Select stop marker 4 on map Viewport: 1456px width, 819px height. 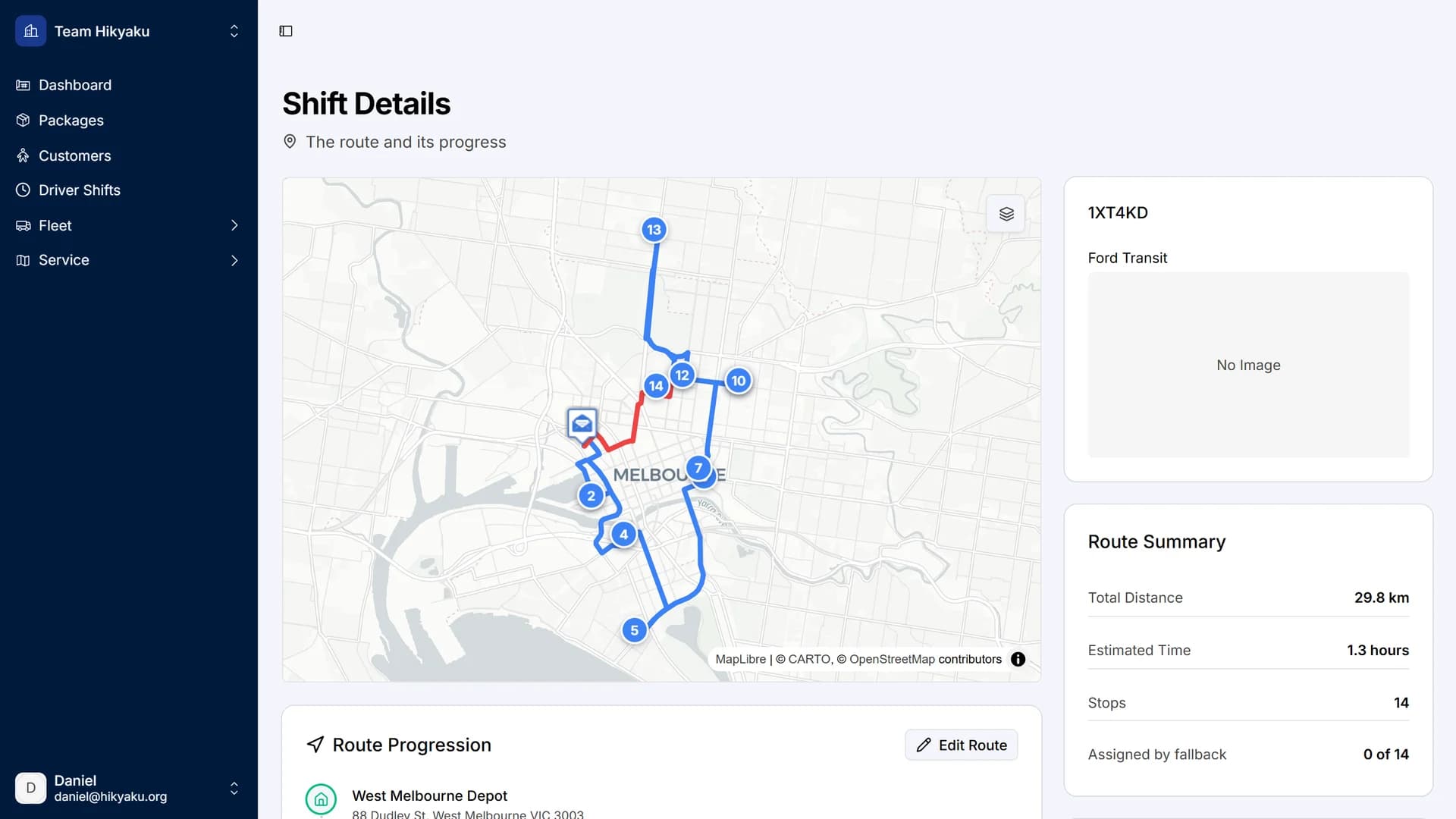(623, 535)
